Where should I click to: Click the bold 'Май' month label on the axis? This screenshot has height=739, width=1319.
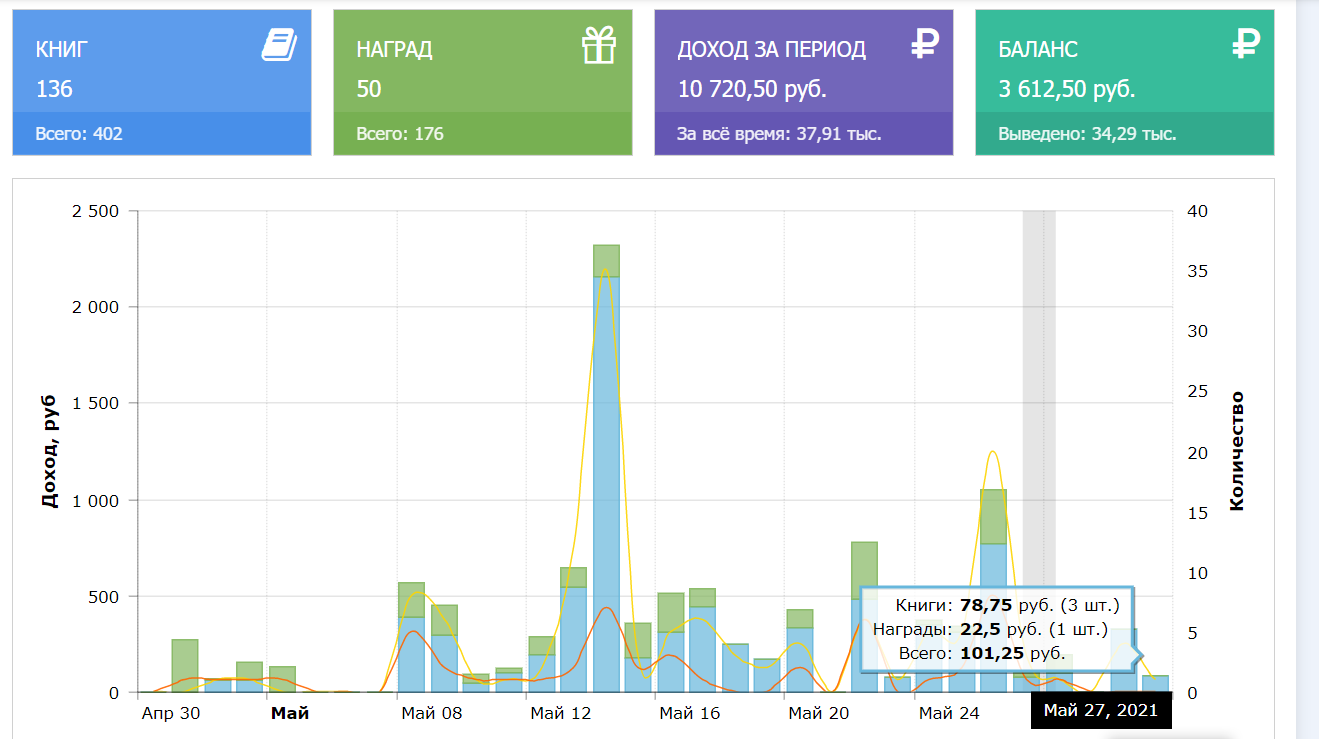(x=290, y=713)
